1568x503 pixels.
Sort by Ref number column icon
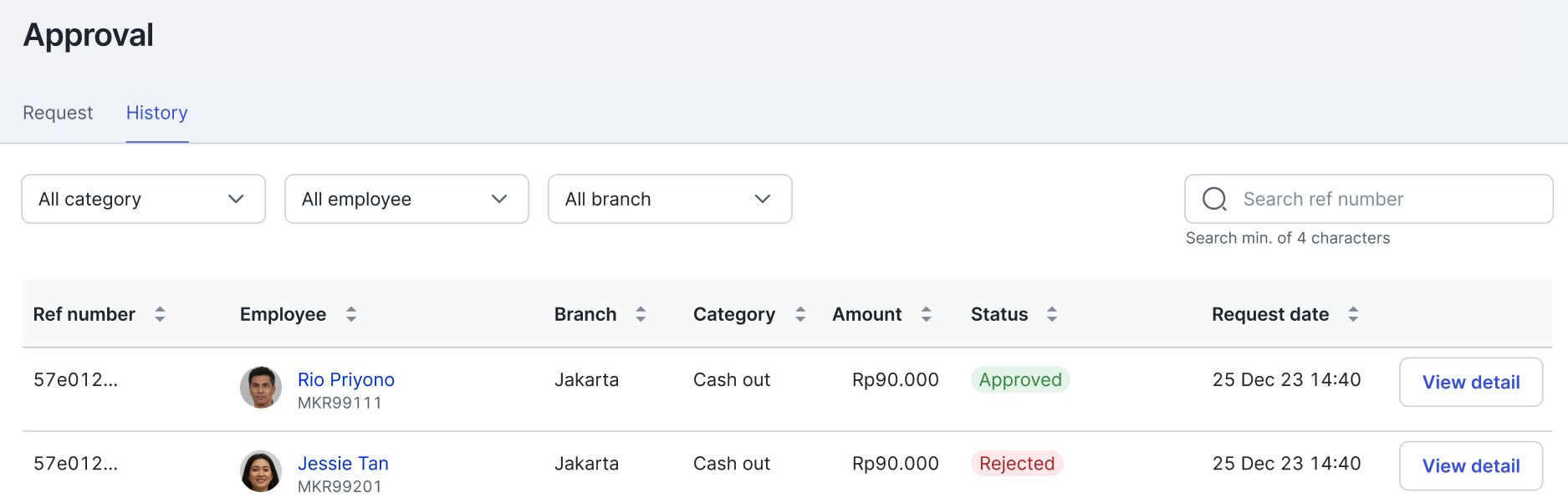coord(160,314)
